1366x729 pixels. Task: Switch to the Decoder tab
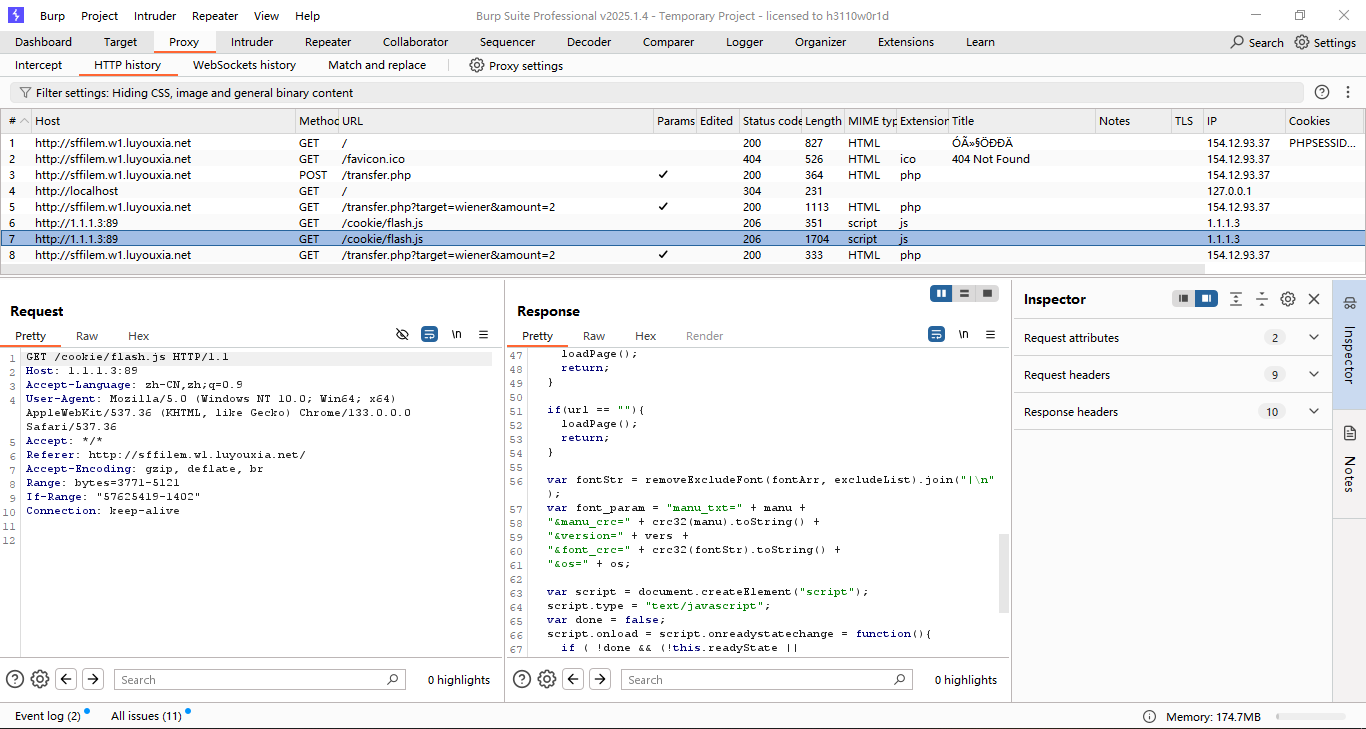click(x=589, y=42)
